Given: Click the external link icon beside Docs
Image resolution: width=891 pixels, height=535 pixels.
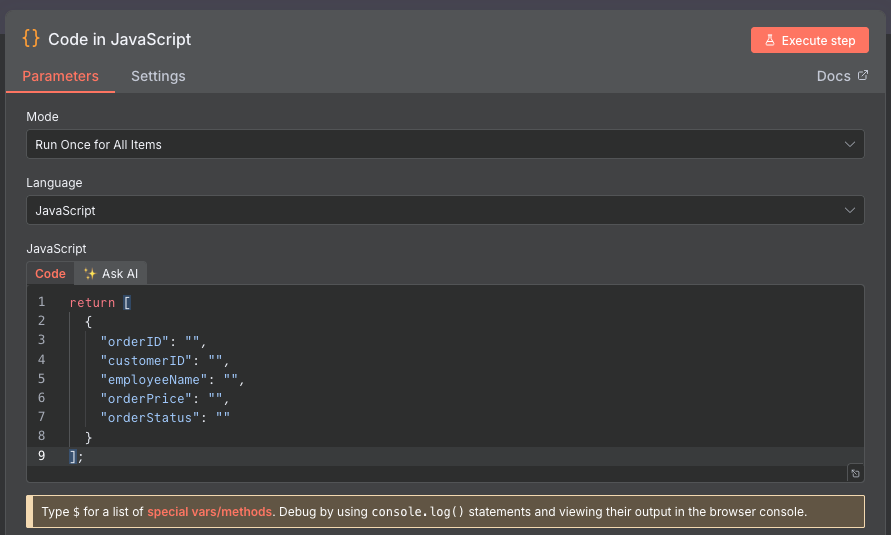Looking at the screenshot, I should click(x=863, y=76).
